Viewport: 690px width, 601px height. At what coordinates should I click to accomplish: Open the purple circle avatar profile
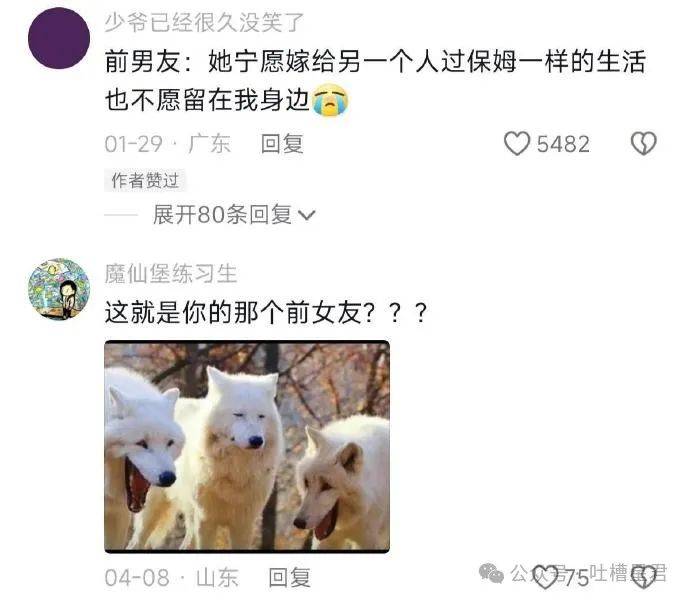pos(59,38)
